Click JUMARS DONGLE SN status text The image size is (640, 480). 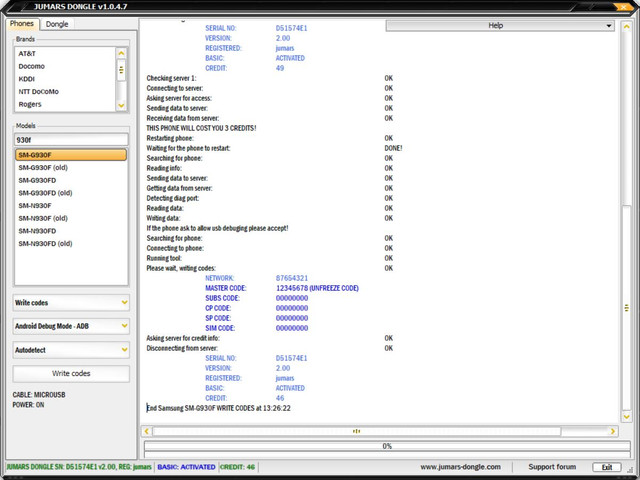pyautogui.click(x=79, y=467)
